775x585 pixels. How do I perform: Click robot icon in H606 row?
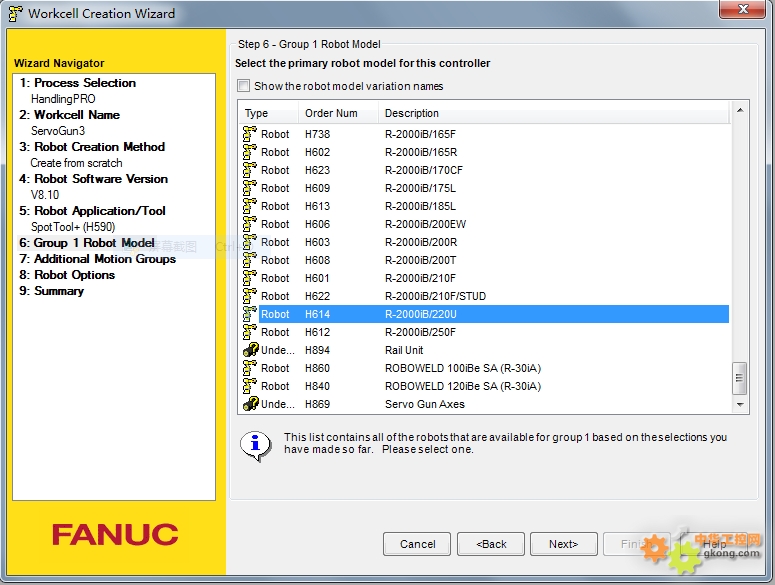[x=250, y=224]
